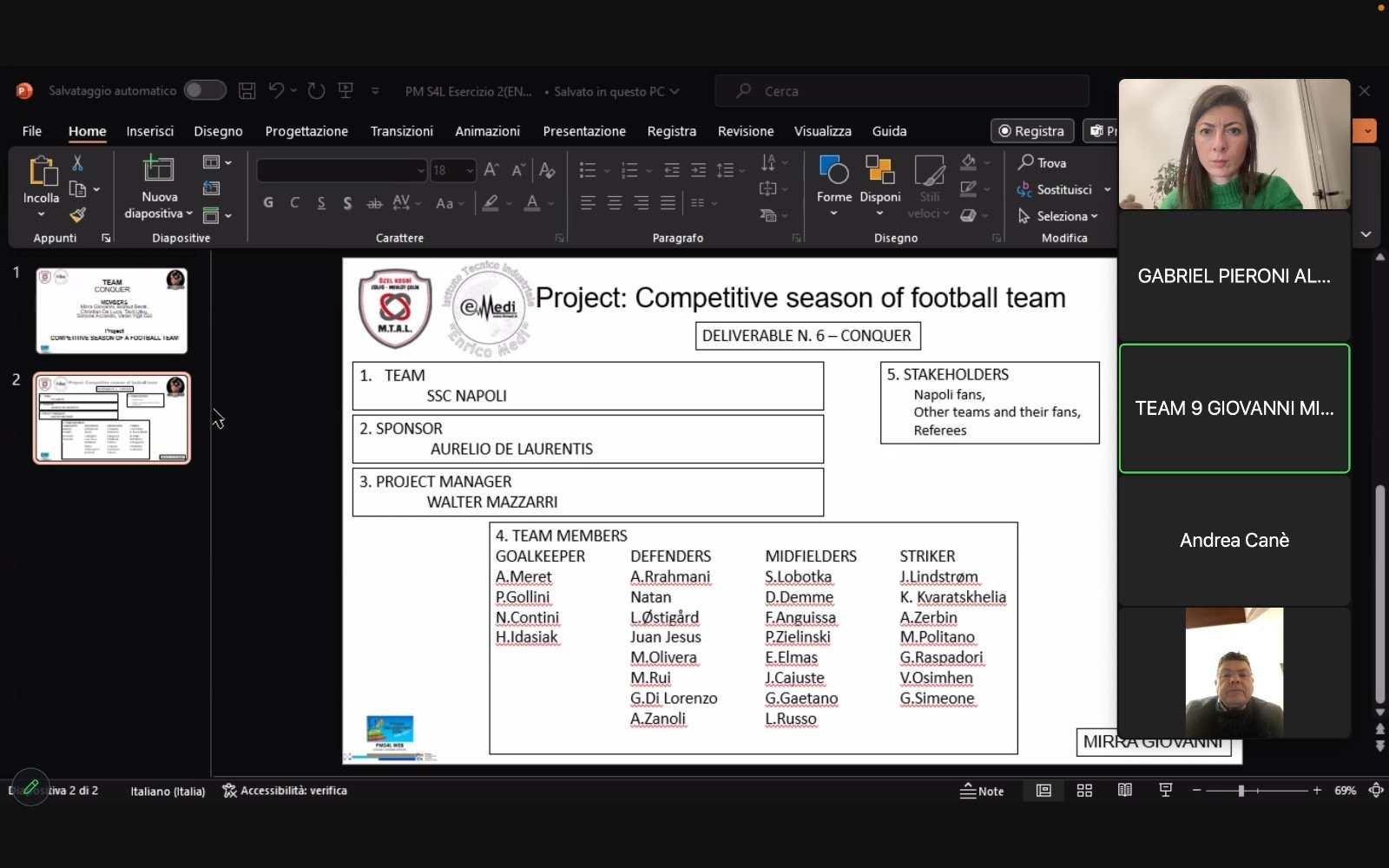Click the Undo arrow icon

[x=277, y=90]
